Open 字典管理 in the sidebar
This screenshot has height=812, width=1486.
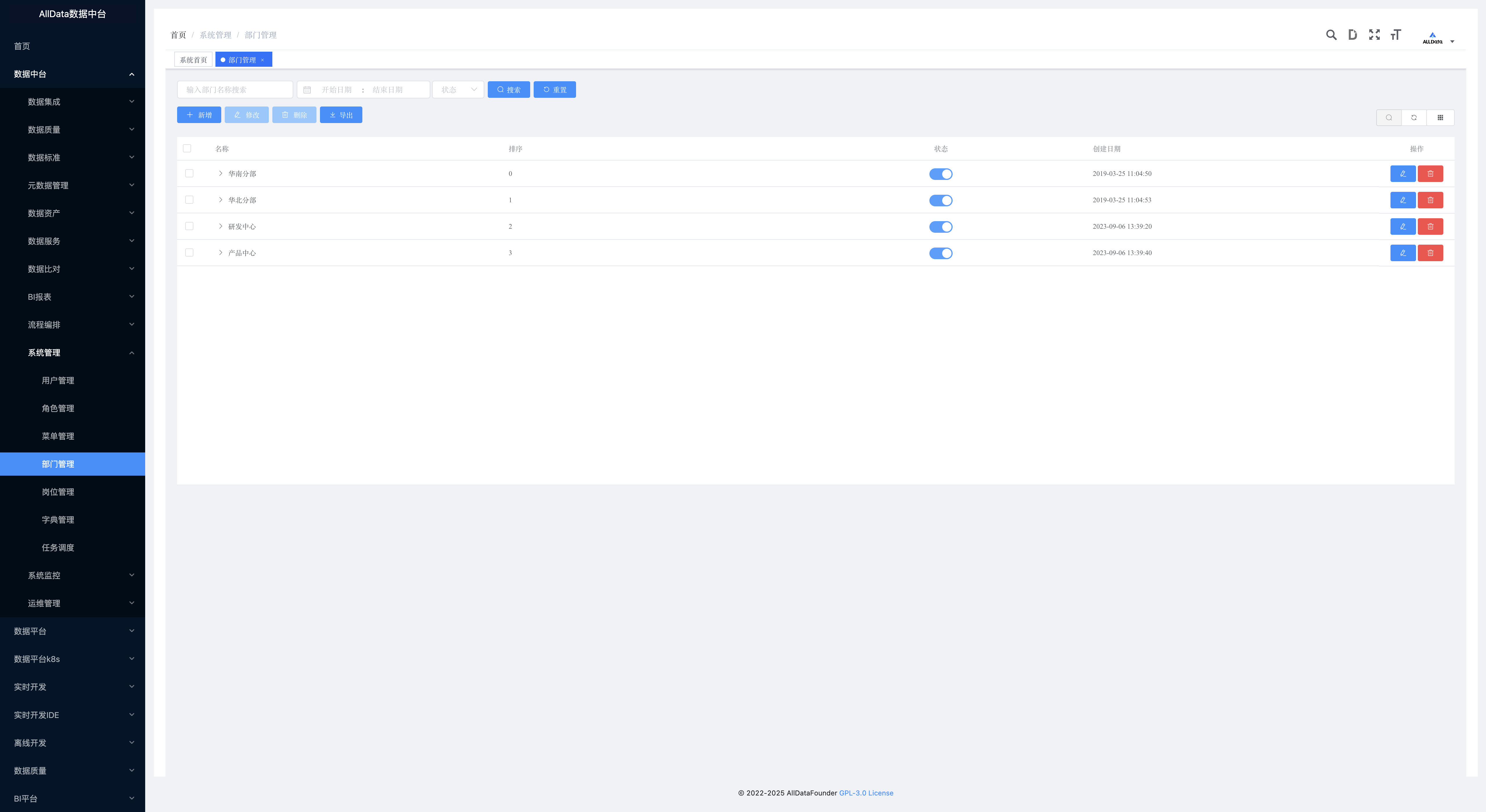point(73,520)
